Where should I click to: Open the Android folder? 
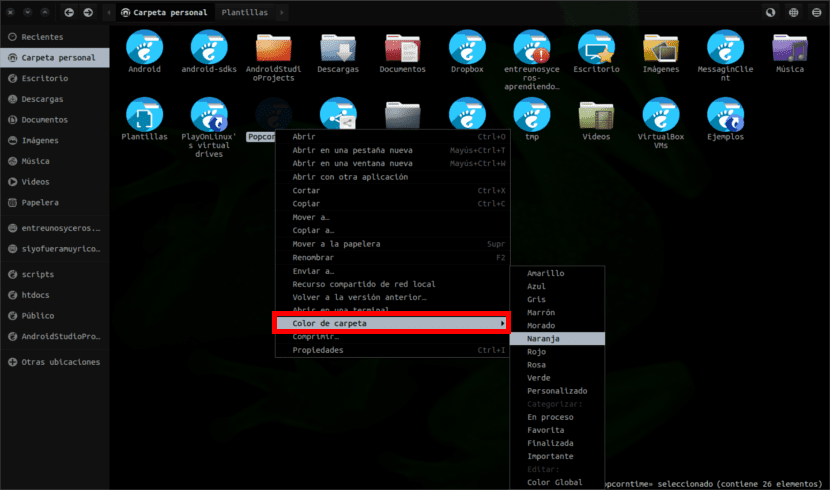(x=144, y=48)
